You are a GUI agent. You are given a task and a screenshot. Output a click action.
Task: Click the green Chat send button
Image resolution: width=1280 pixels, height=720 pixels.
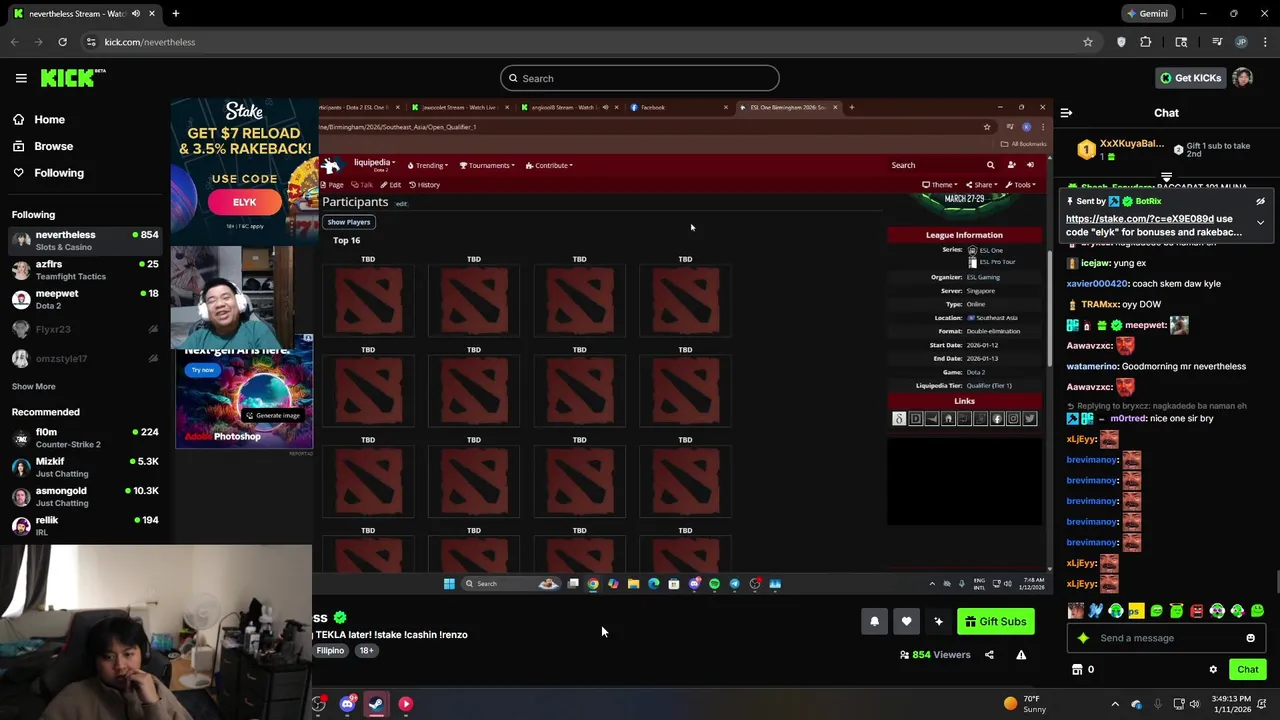[1247, 670]
